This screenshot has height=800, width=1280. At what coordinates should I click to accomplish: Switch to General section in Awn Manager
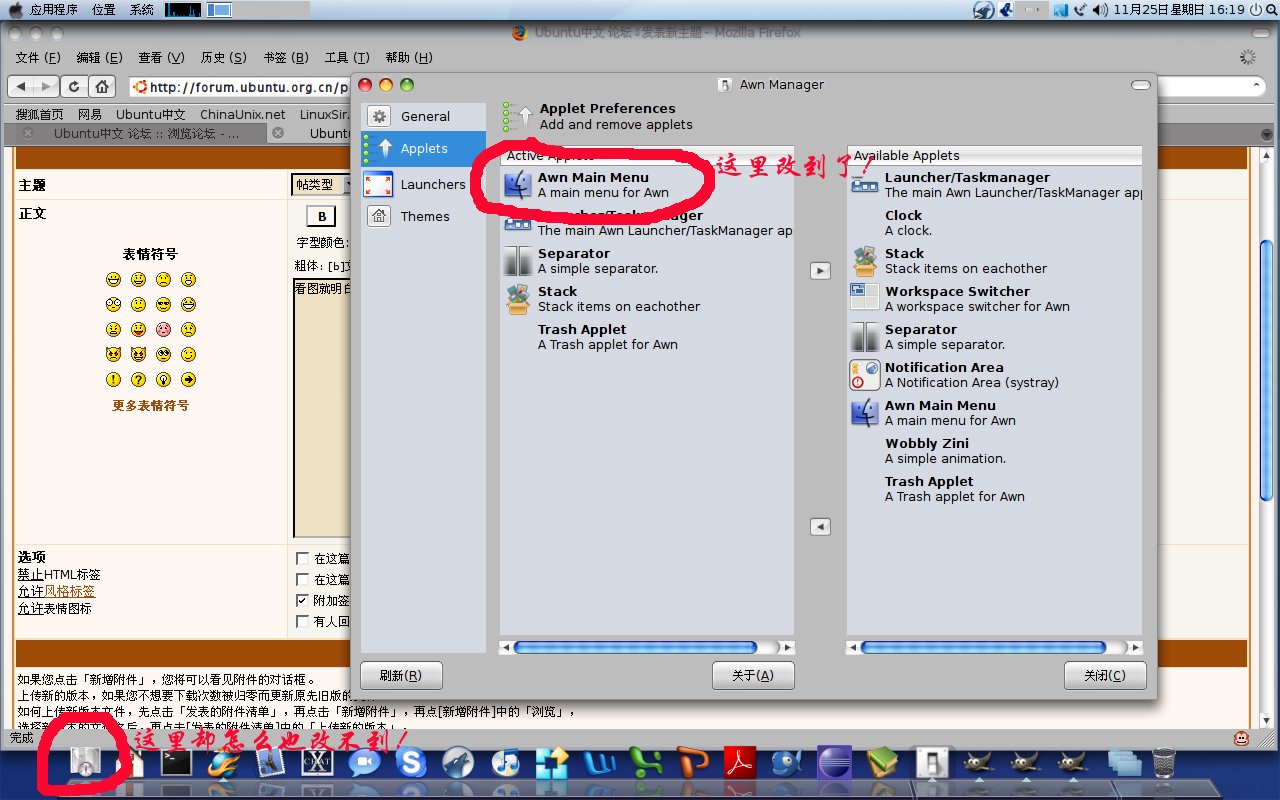tap(423, 116)
